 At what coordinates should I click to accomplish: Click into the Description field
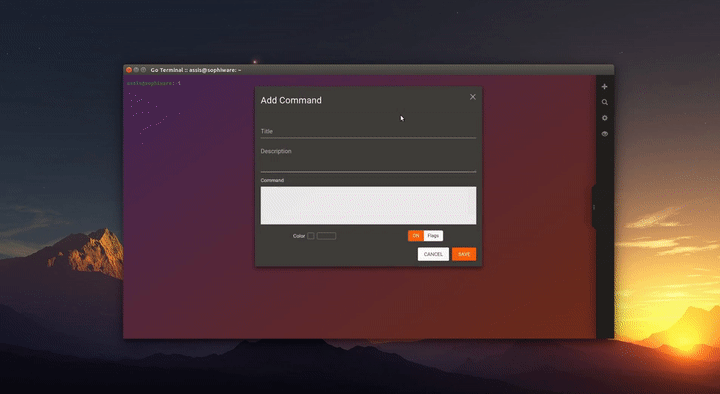click(x=368, y=159)
